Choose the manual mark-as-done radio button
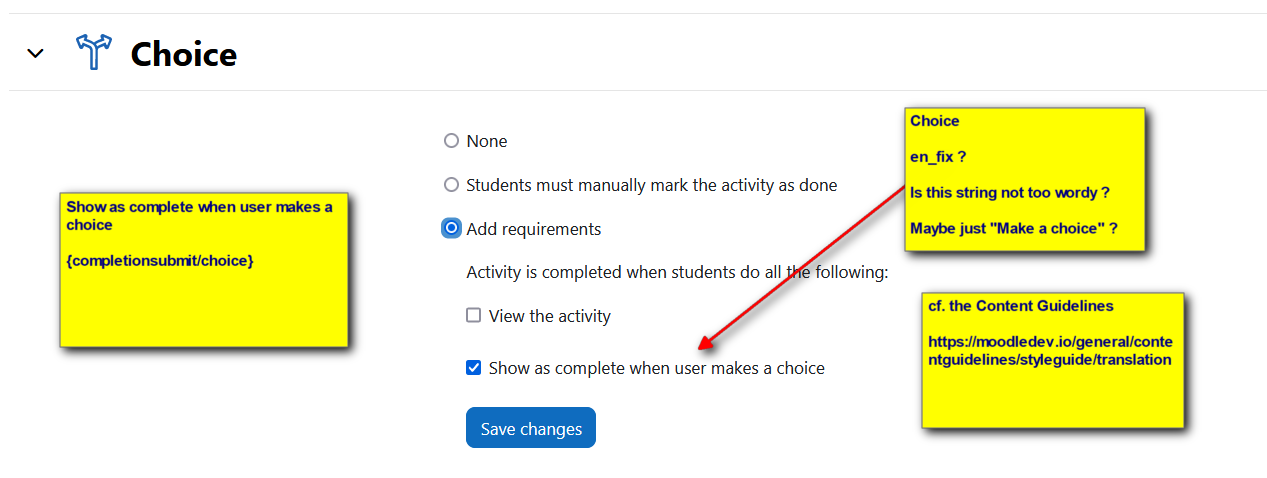 (x=451, y=185)
